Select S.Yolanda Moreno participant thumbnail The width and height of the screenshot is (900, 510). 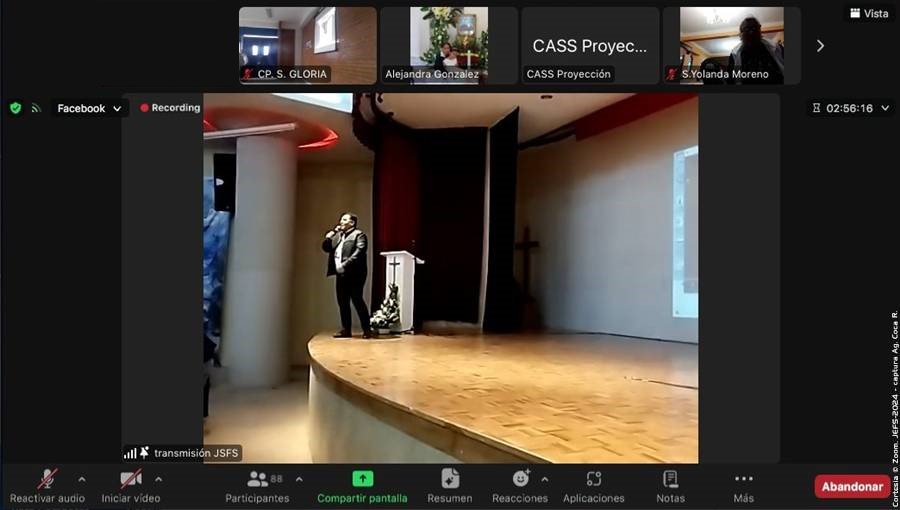click(x=732, y=46)
